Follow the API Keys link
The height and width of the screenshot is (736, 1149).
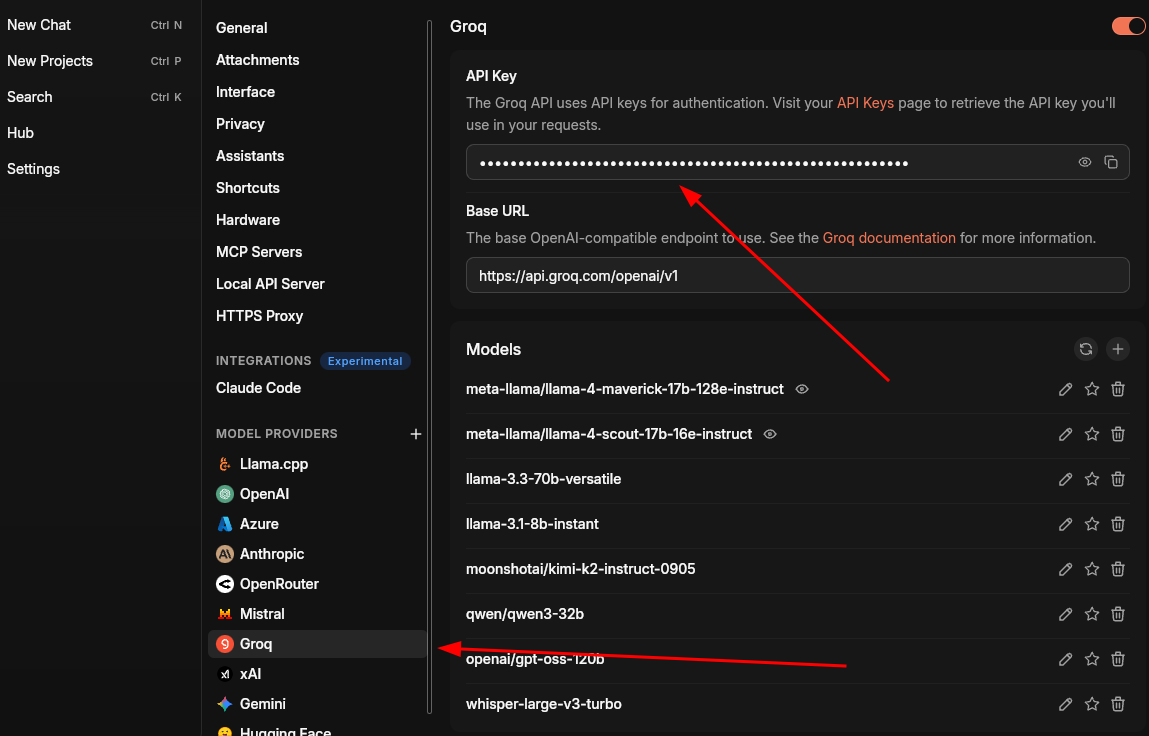click(x=865, y=103)
